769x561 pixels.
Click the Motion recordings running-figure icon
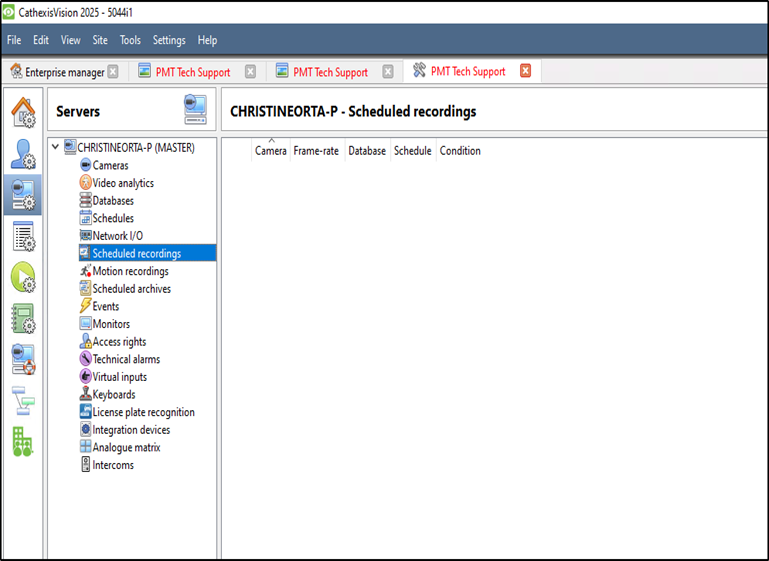(x=85, y=271)
